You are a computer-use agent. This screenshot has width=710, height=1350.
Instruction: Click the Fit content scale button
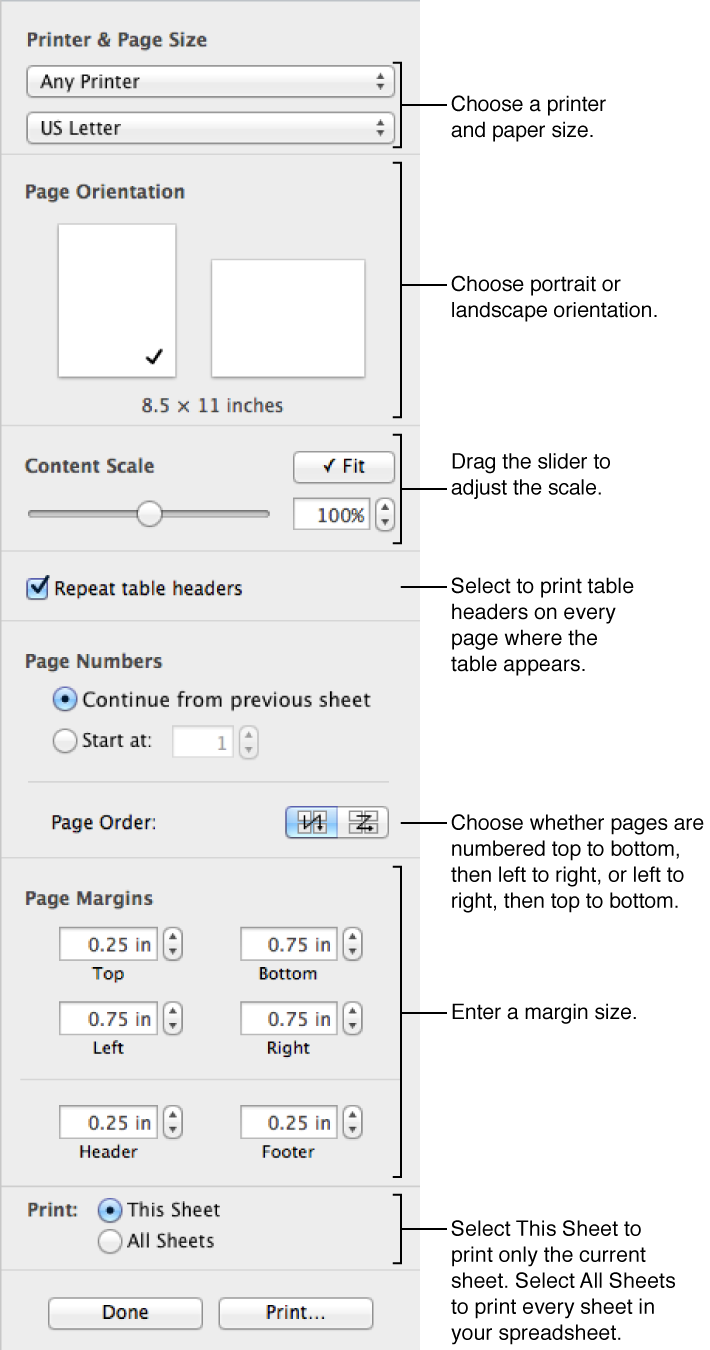pos(343,466)
